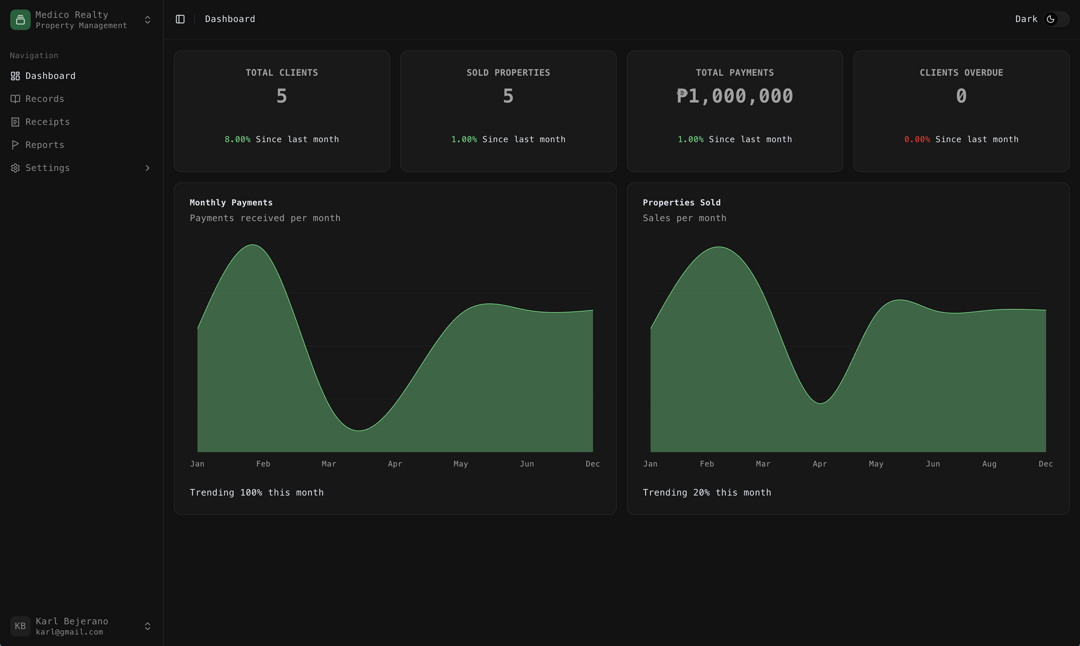1080x646 pixels.
Task: Click the Total Clients stat card
Action: tap(282, 111)
